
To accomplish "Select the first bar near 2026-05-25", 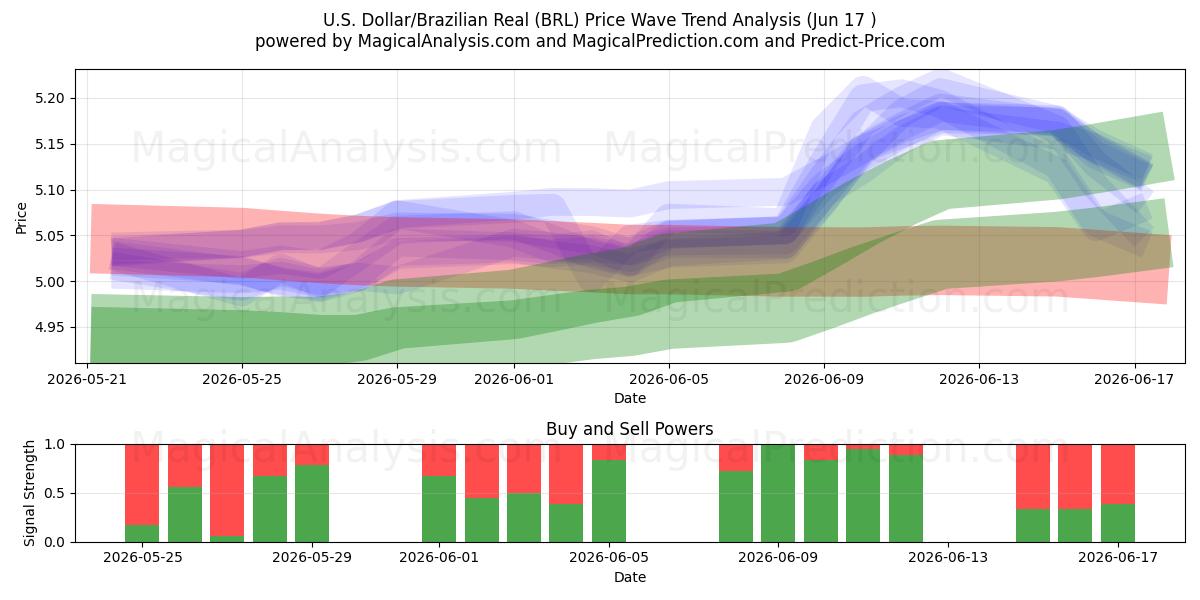I will coord(142,493).
